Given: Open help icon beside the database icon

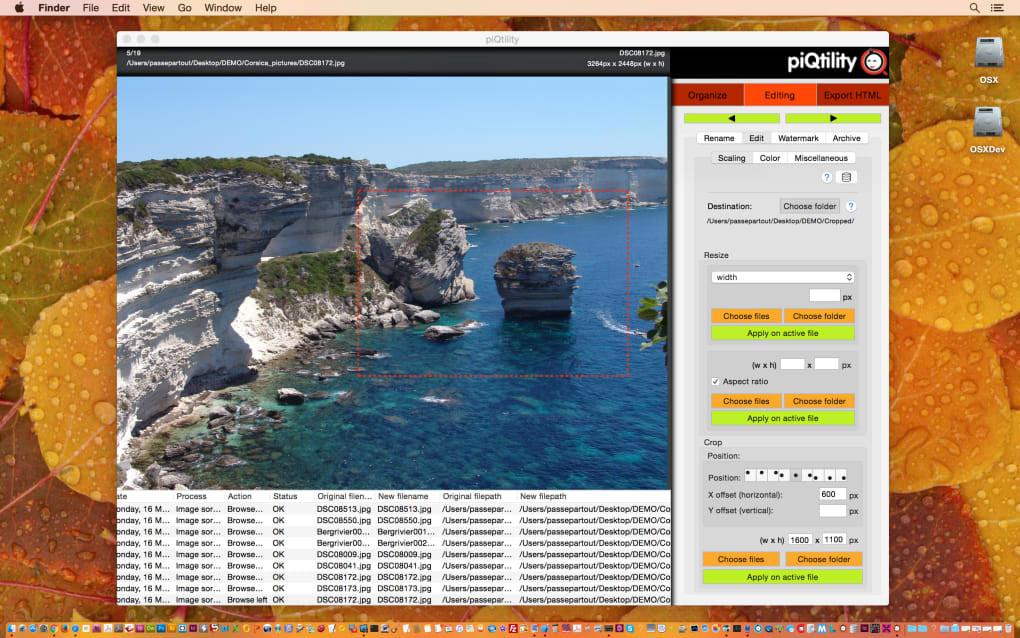Looking at the screenshot, I should tap(827, 177).
